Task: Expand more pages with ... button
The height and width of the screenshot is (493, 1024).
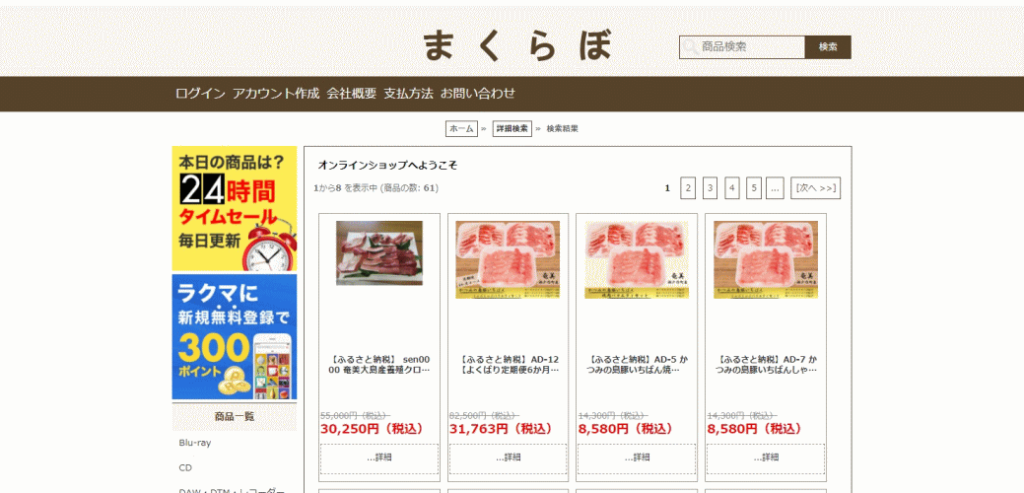Action: pos(775,188)
